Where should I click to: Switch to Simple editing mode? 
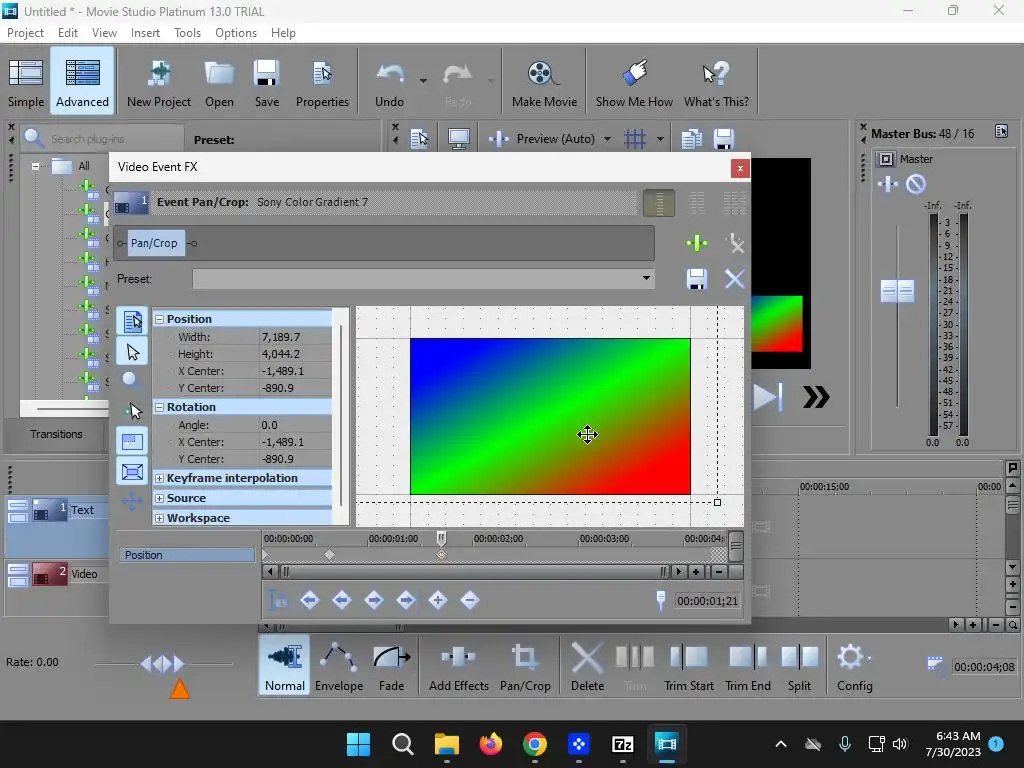pyautogui.click(x=25, y=82)
